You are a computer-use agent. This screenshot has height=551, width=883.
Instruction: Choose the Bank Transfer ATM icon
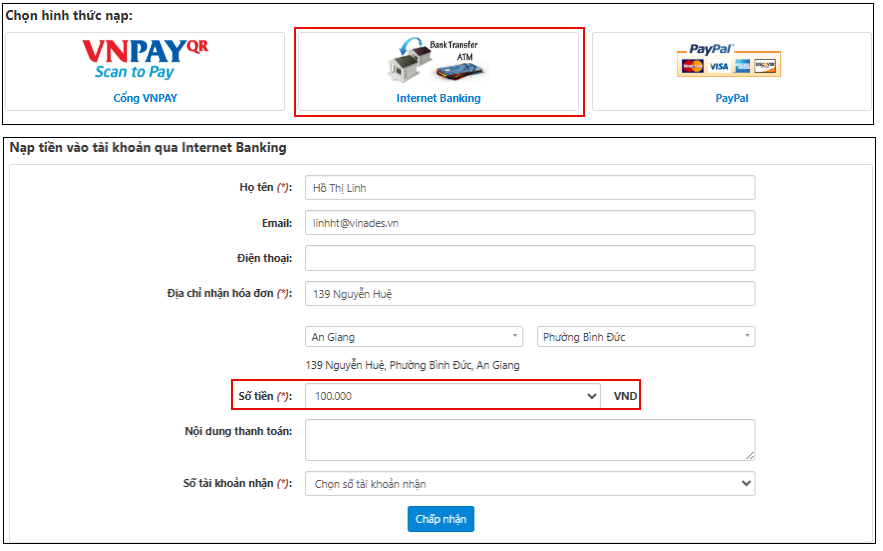coord(438,60)
